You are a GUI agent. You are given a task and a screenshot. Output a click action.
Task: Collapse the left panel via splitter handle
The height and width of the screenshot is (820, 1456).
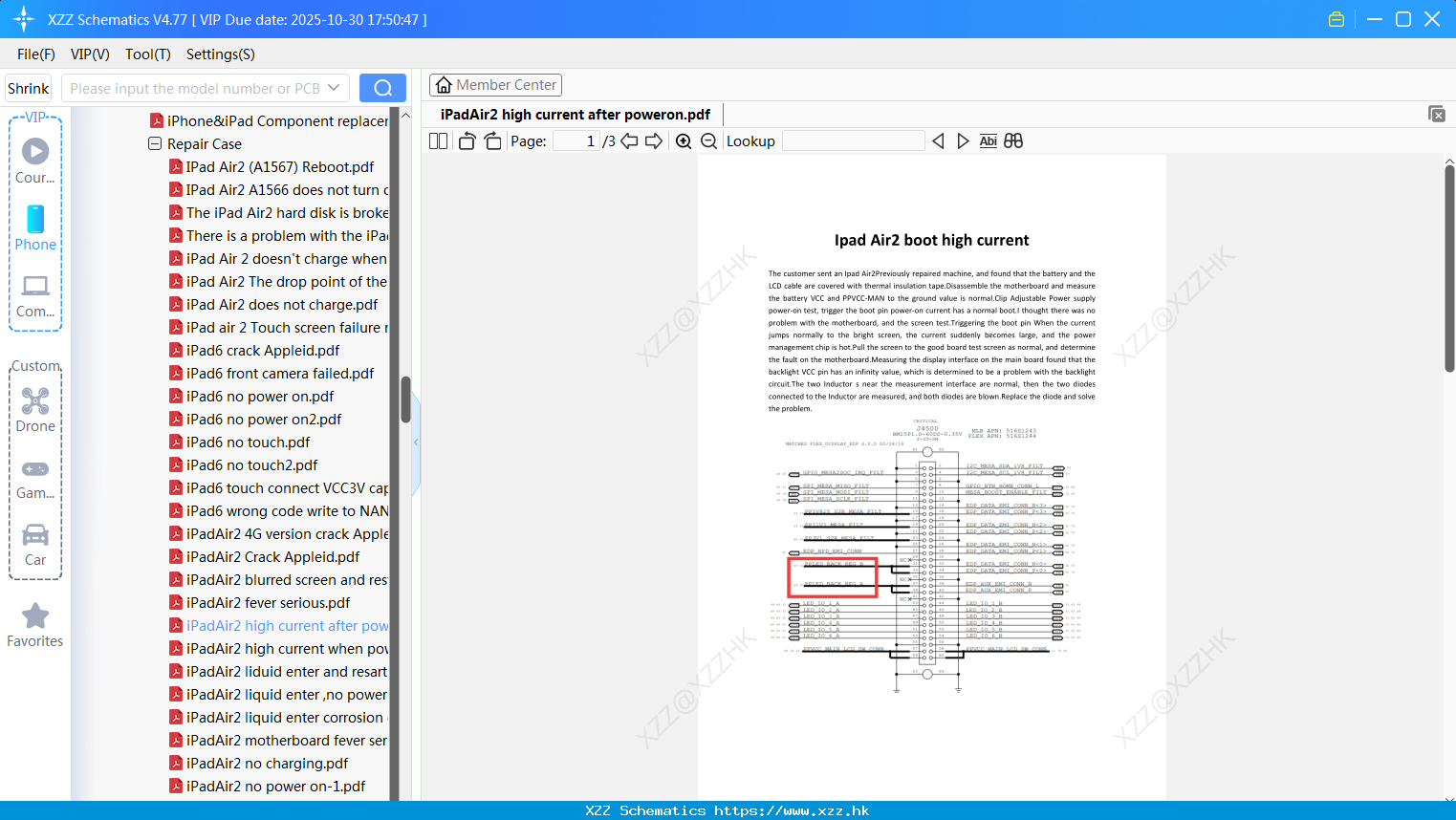pyautogui.click(x=416, y=442)
